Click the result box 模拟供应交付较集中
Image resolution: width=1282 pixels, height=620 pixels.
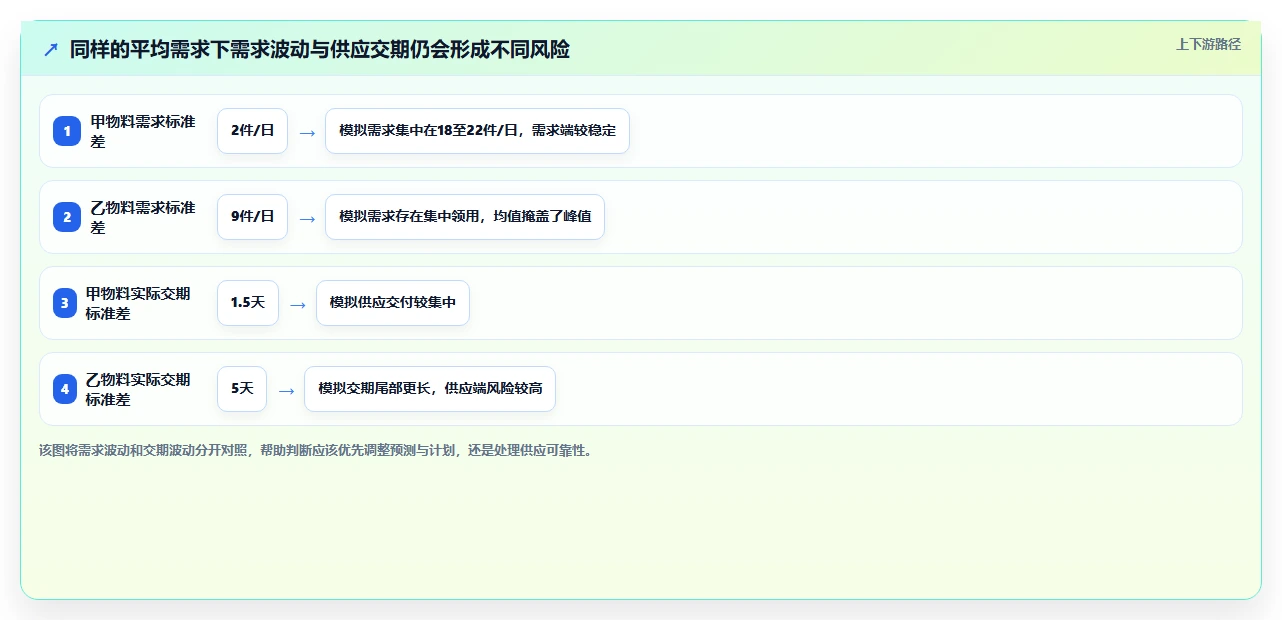pos(393,303)
